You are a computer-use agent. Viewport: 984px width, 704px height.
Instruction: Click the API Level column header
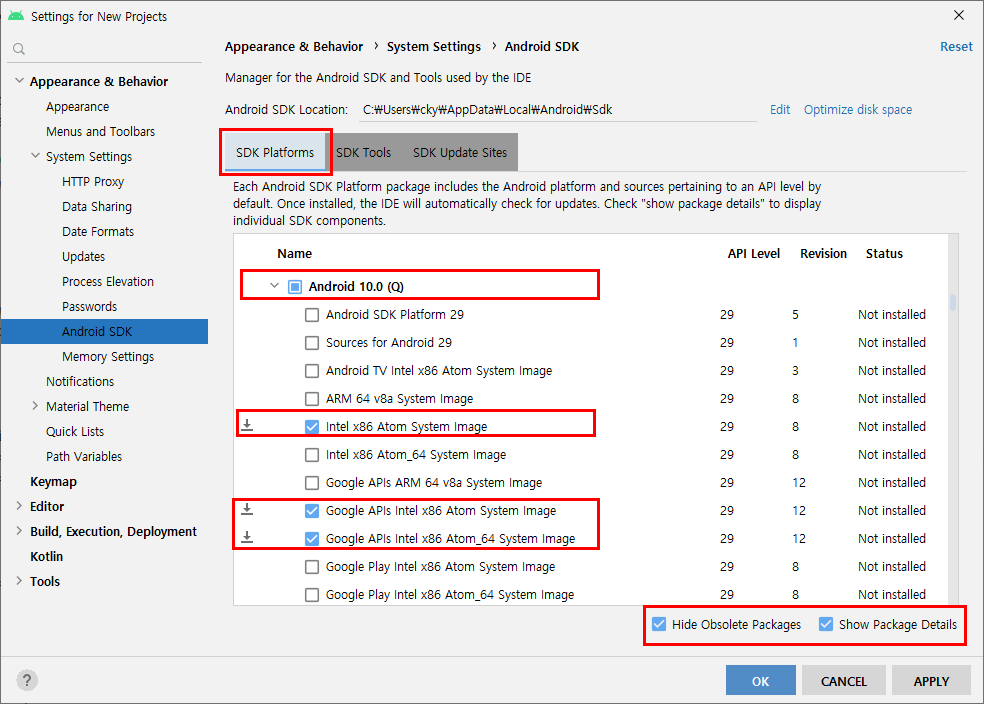tap(754, 253)
